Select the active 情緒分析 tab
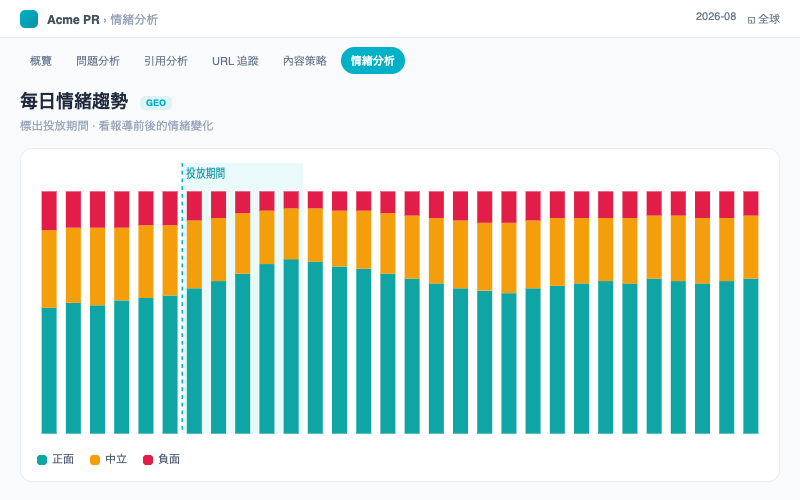 click(373, 61)
